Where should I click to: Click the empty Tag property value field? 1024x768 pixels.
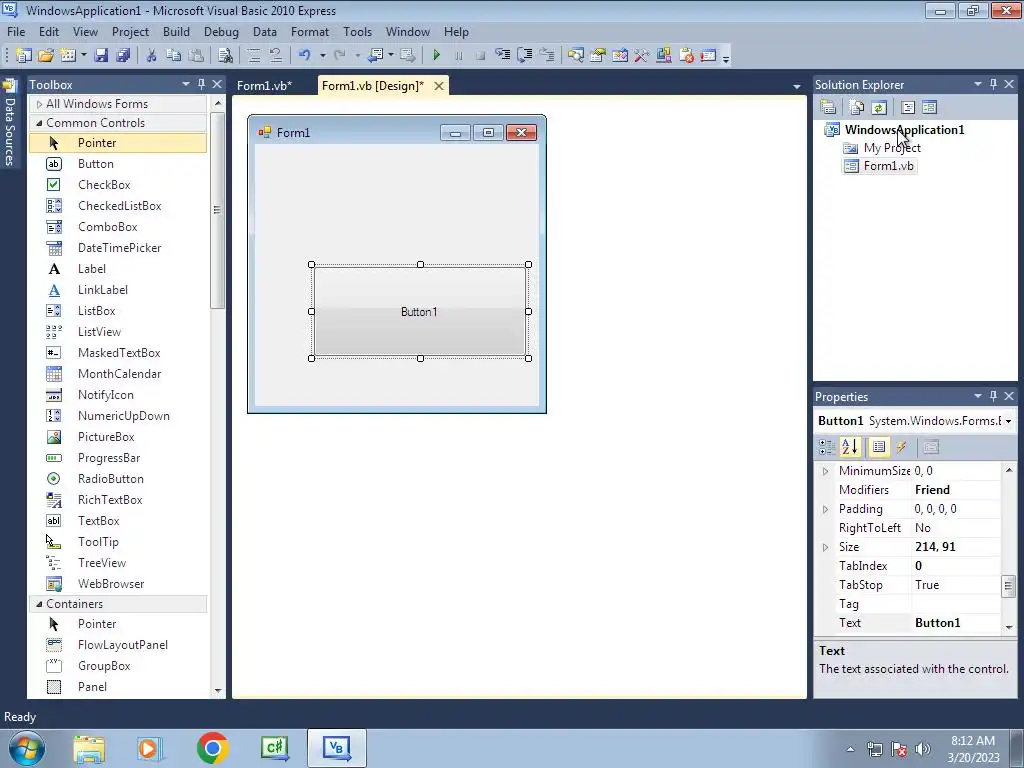955,604
